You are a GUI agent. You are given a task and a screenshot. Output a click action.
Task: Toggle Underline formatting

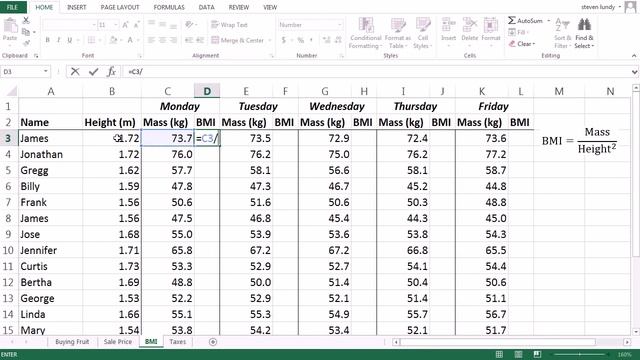click(70, 40)
